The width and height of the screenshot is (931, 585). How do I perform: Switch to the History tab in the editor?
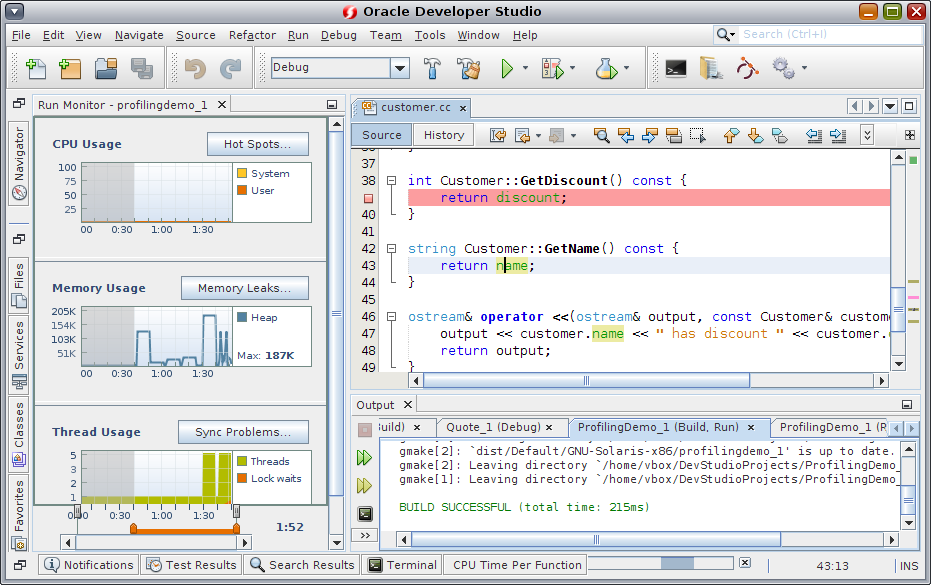coord(443,134)
